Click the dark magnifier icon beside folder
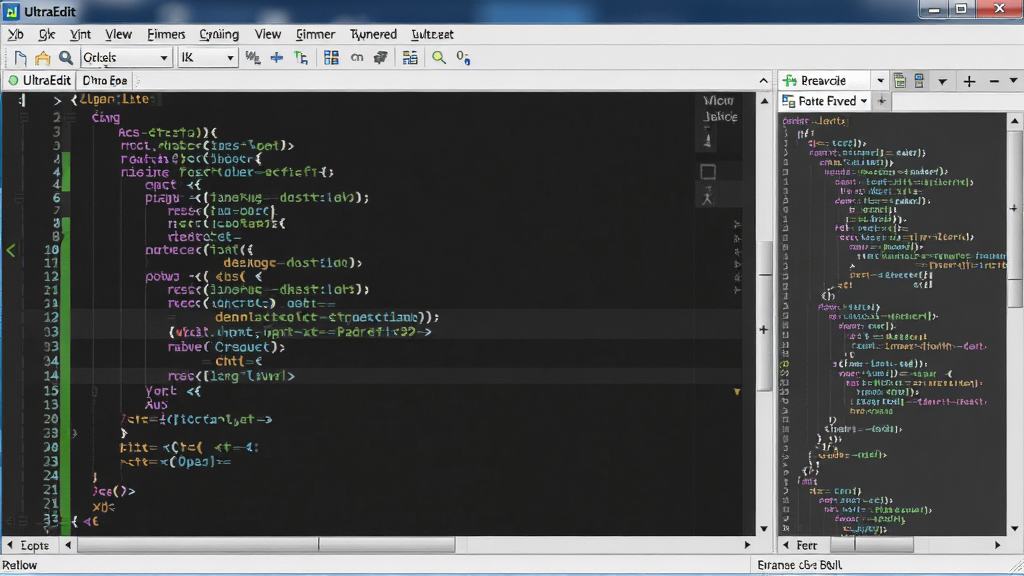The height and width of the screenshot is (576, 1024). pos(65,58)
